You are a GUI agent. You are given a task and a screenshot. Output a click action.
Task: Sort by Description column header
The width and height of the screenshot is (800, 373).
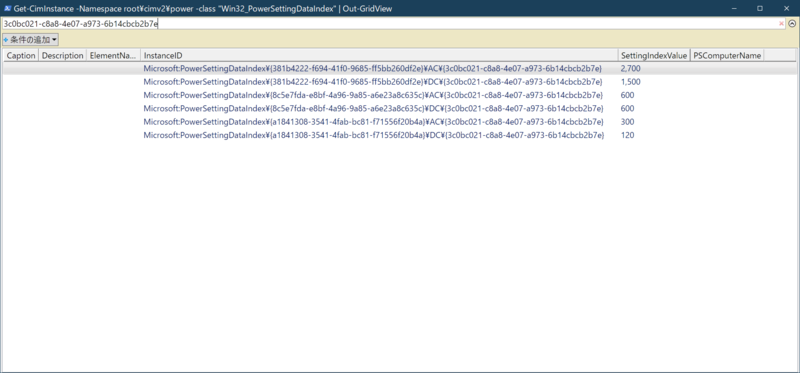tap(62, 56)
